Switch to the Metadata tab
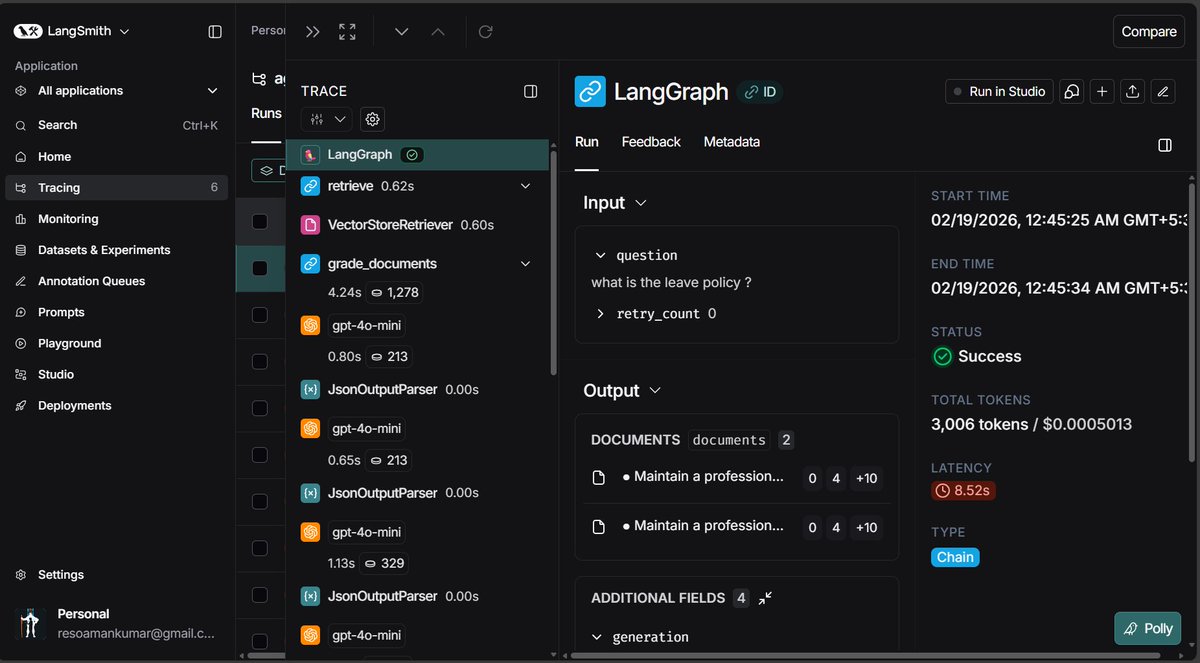Viewport: 1200px width, 663px height. 731,142
